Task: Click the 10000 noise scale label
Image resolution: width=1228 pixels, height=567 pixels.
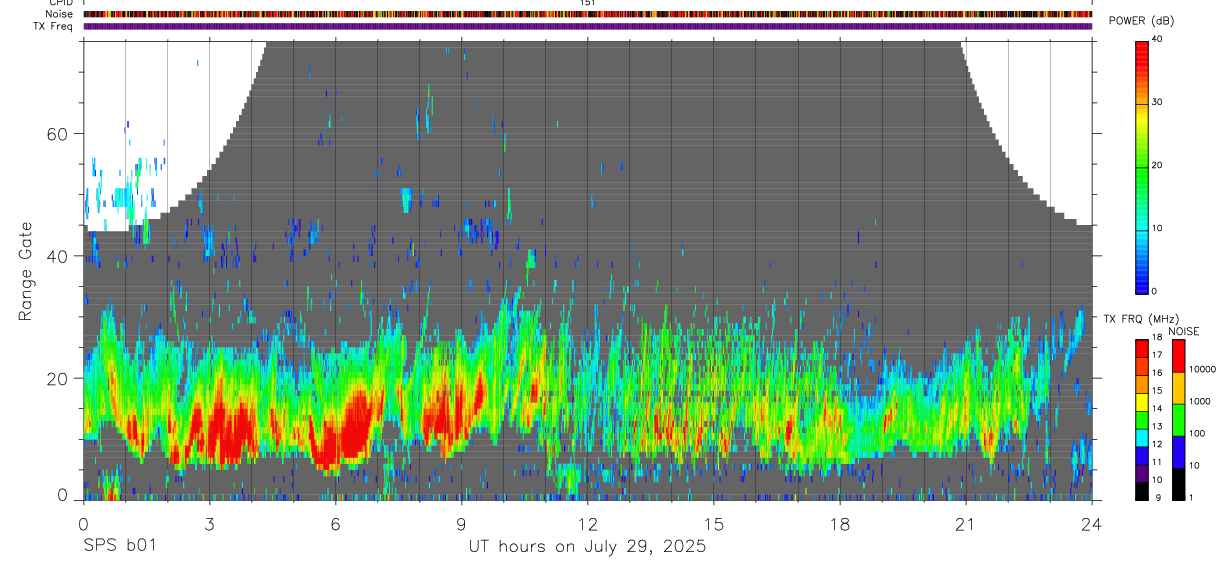Action: coord(1204,369)
